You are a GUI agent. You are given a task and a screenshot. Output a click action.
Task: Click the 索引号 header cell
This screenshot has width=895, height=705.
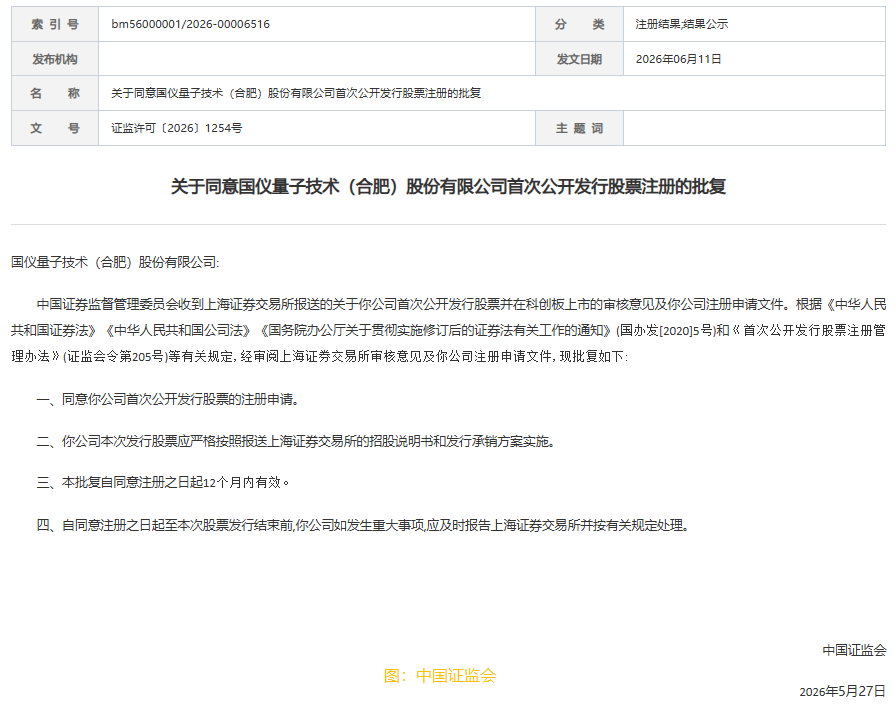click(55, 24)
